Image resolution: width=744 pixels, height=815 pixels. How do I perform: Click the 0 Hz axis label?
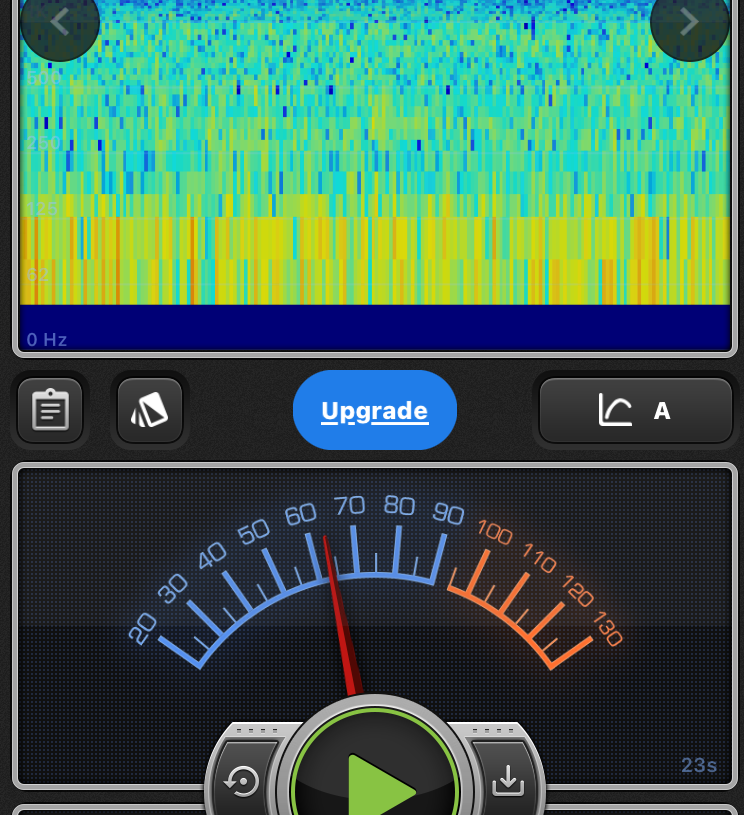pos(47,340)
